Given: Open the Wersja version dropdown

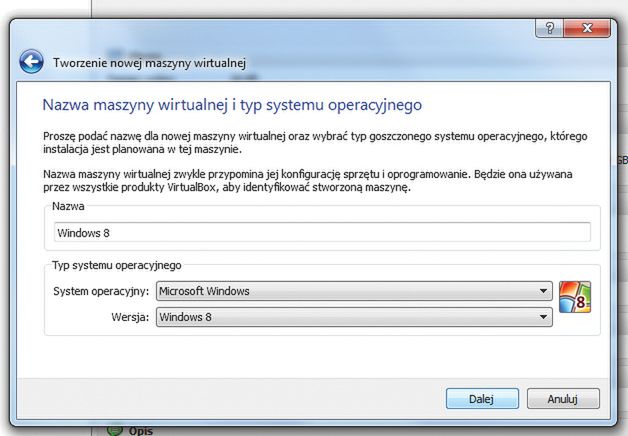Looking at the screenshot, I should 354,317.
